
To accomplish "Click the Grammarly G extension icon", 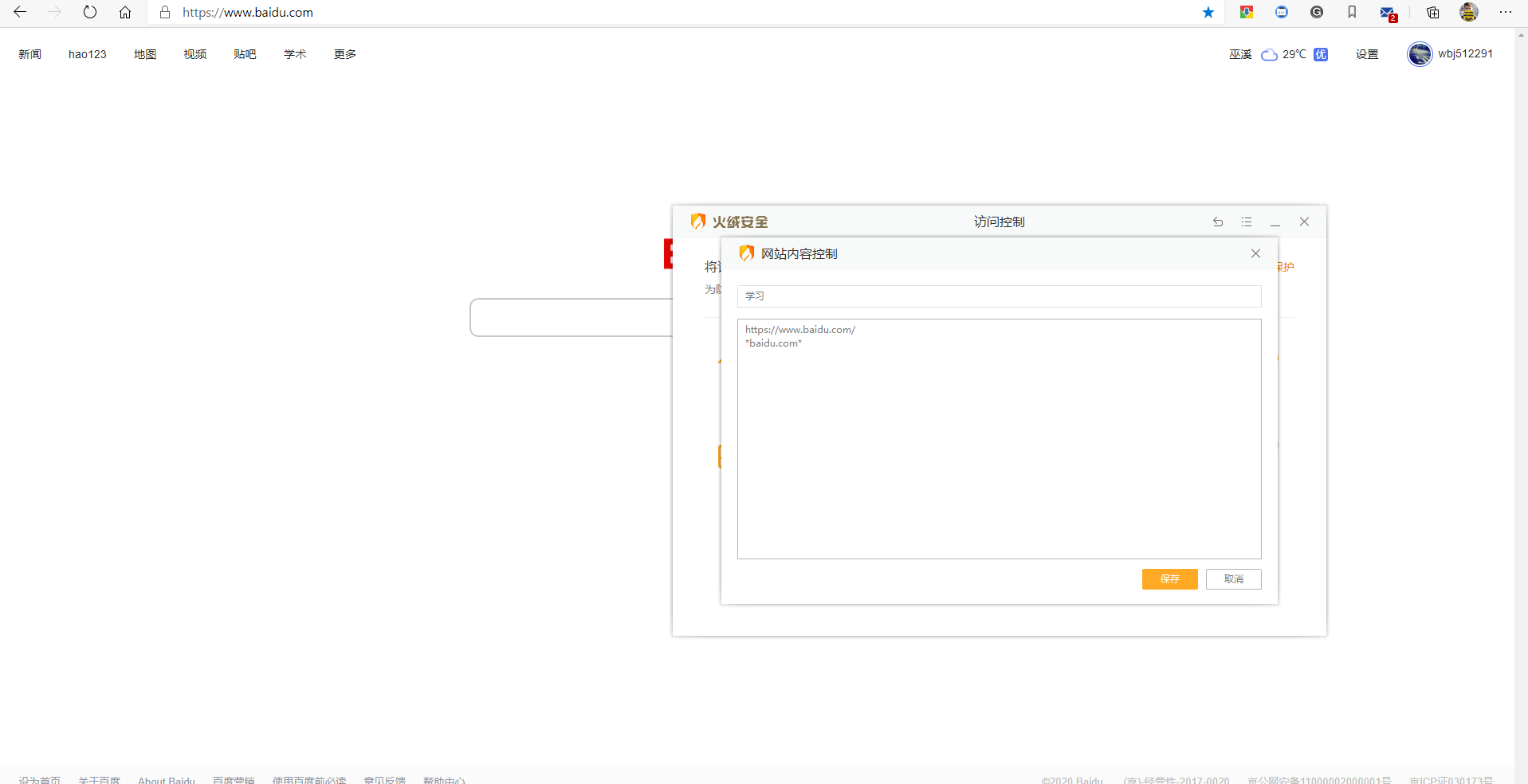I will [x=1317, y=12].
